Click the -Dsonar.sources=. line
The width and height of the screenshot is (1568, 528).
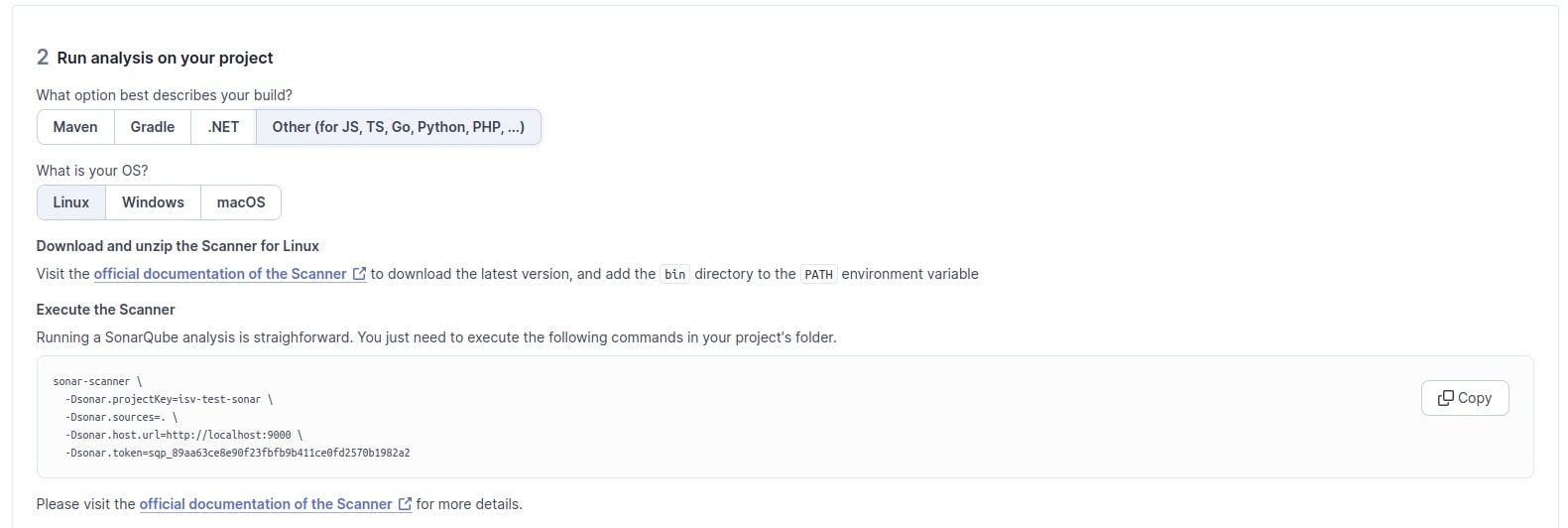click(x=121, y=417)
